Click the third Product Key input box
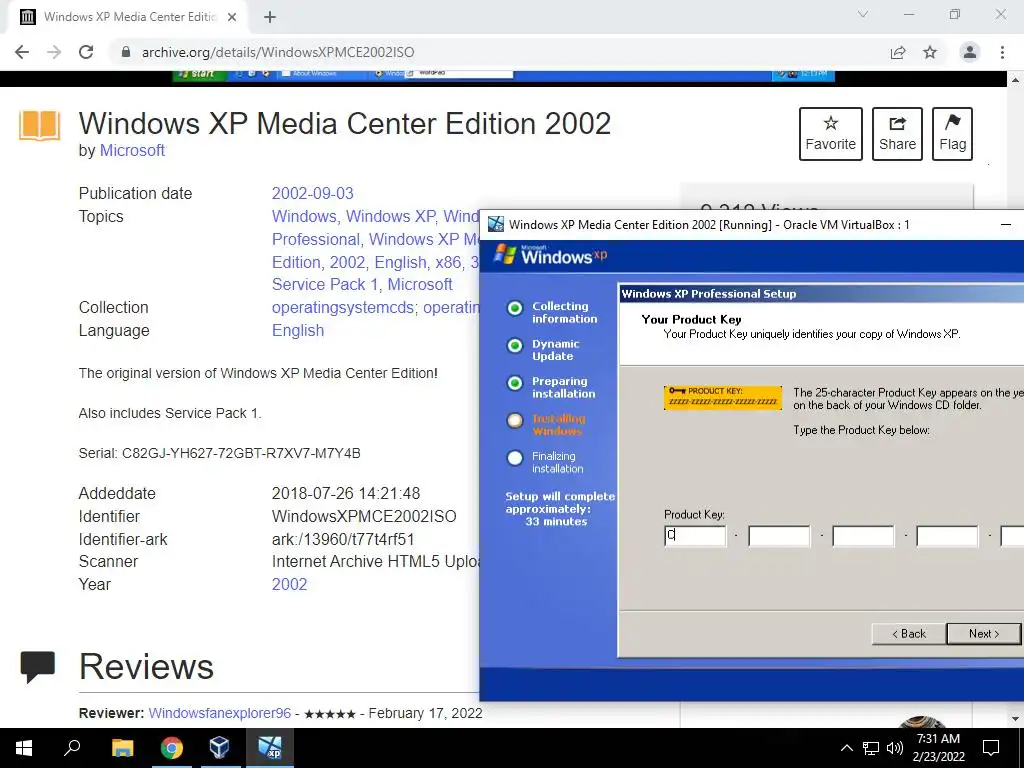This screenshot has width=1024, height=768. pyautogui.click(x=863, y=536)
